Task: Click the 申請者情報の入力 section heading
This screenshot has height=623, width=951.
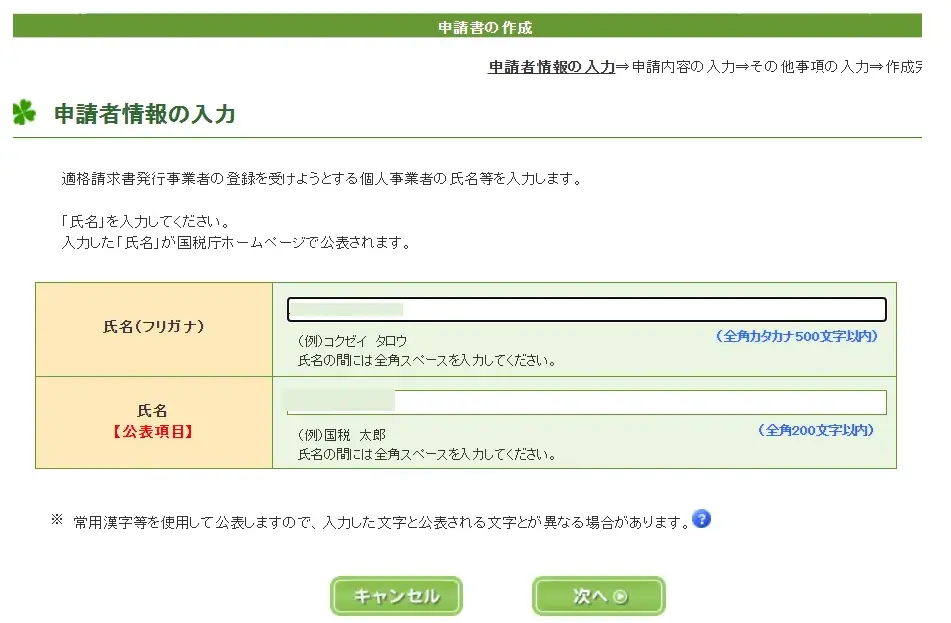Action: (145, 114)
